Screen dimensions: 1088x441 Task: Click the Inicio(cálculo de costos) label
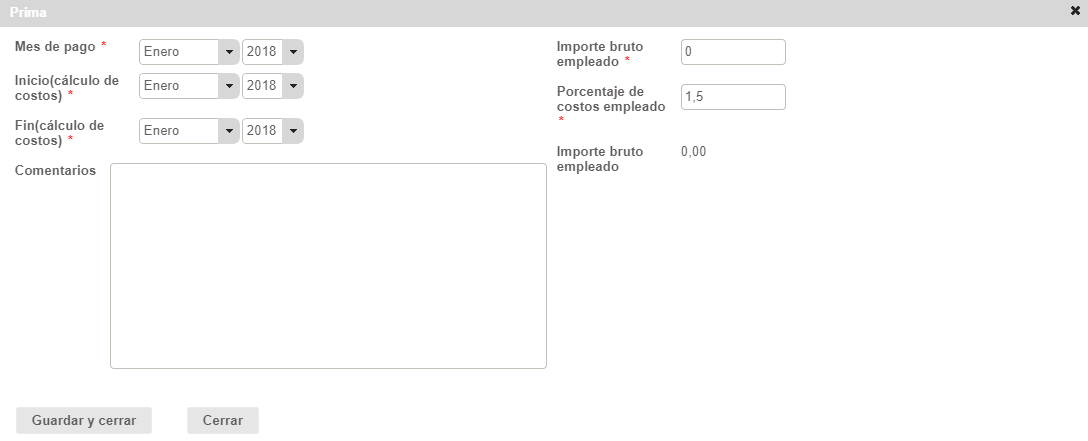point(66,87)
